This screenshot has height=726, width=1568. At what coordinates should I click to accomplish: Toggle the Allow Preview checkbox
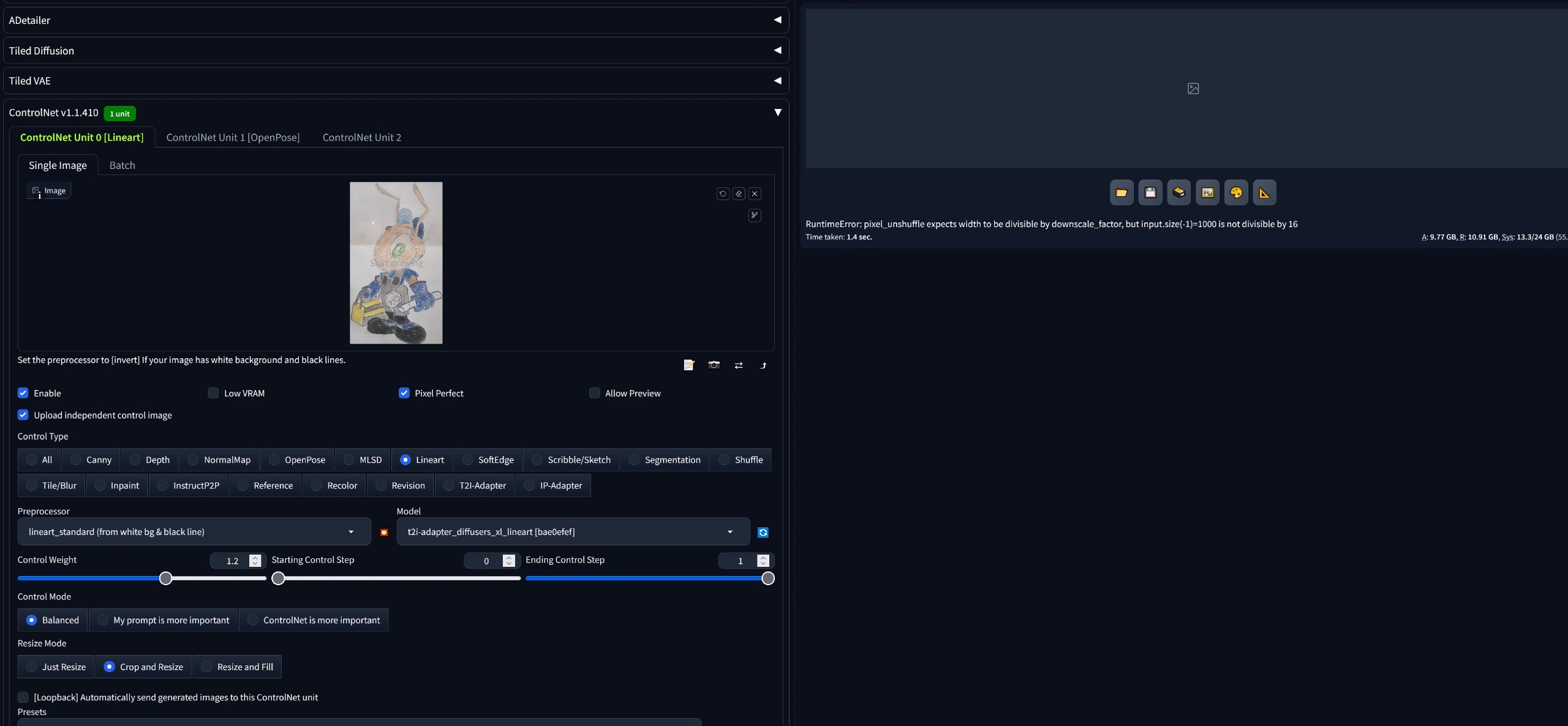(x=594, y=393)
